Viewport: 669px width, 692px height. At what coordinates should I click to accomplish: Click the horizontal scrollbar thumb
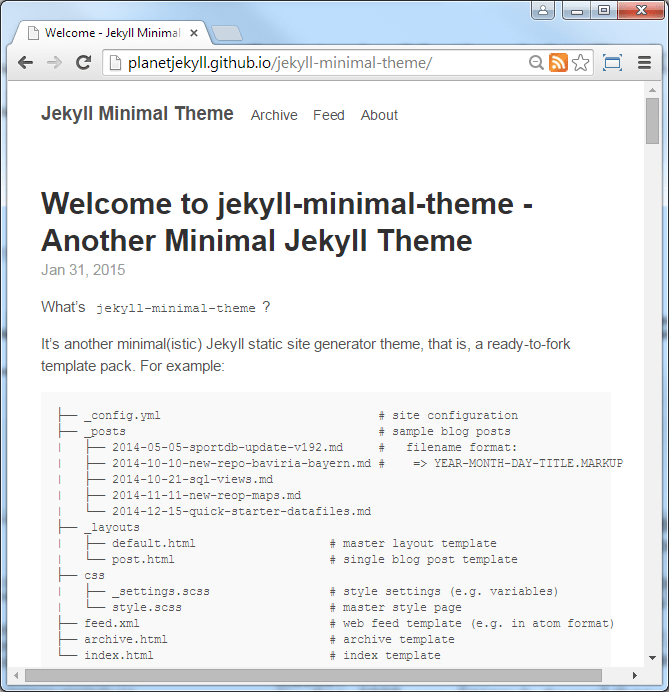[x=313, y=675]
